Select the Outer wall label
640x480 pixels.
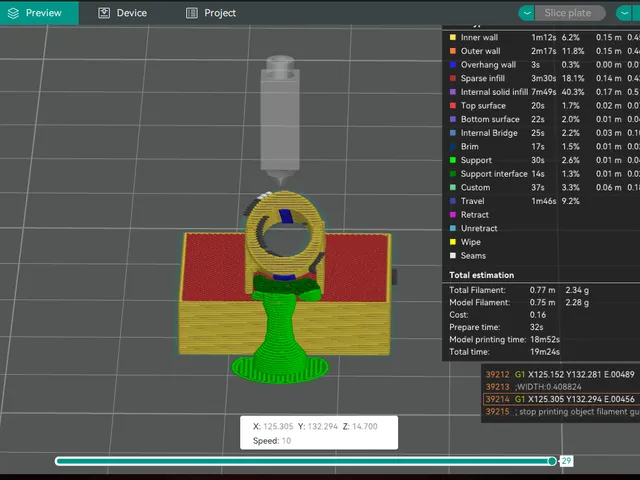[x=480, y=51]
